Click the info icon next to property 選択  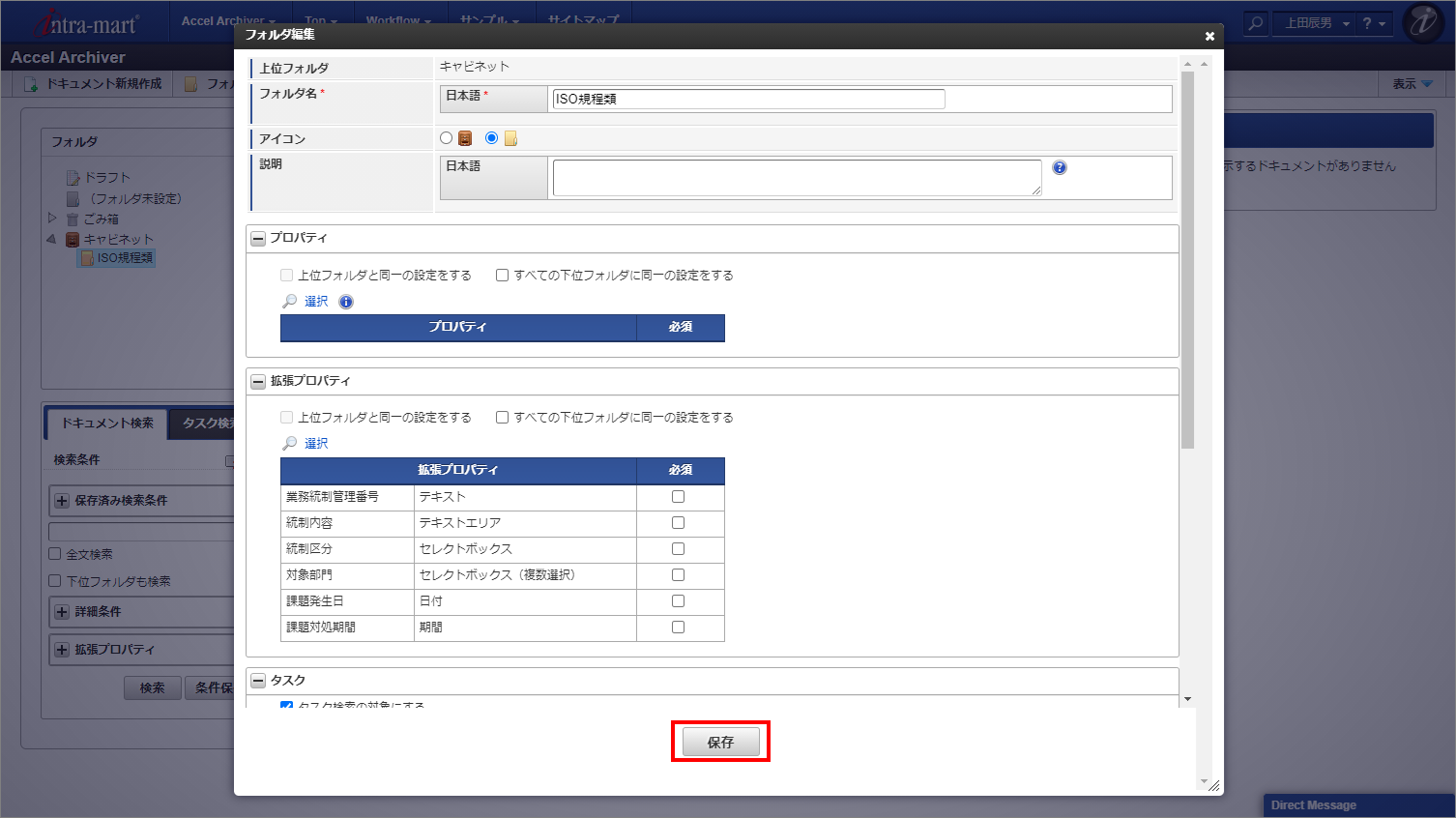click(346, 302)
